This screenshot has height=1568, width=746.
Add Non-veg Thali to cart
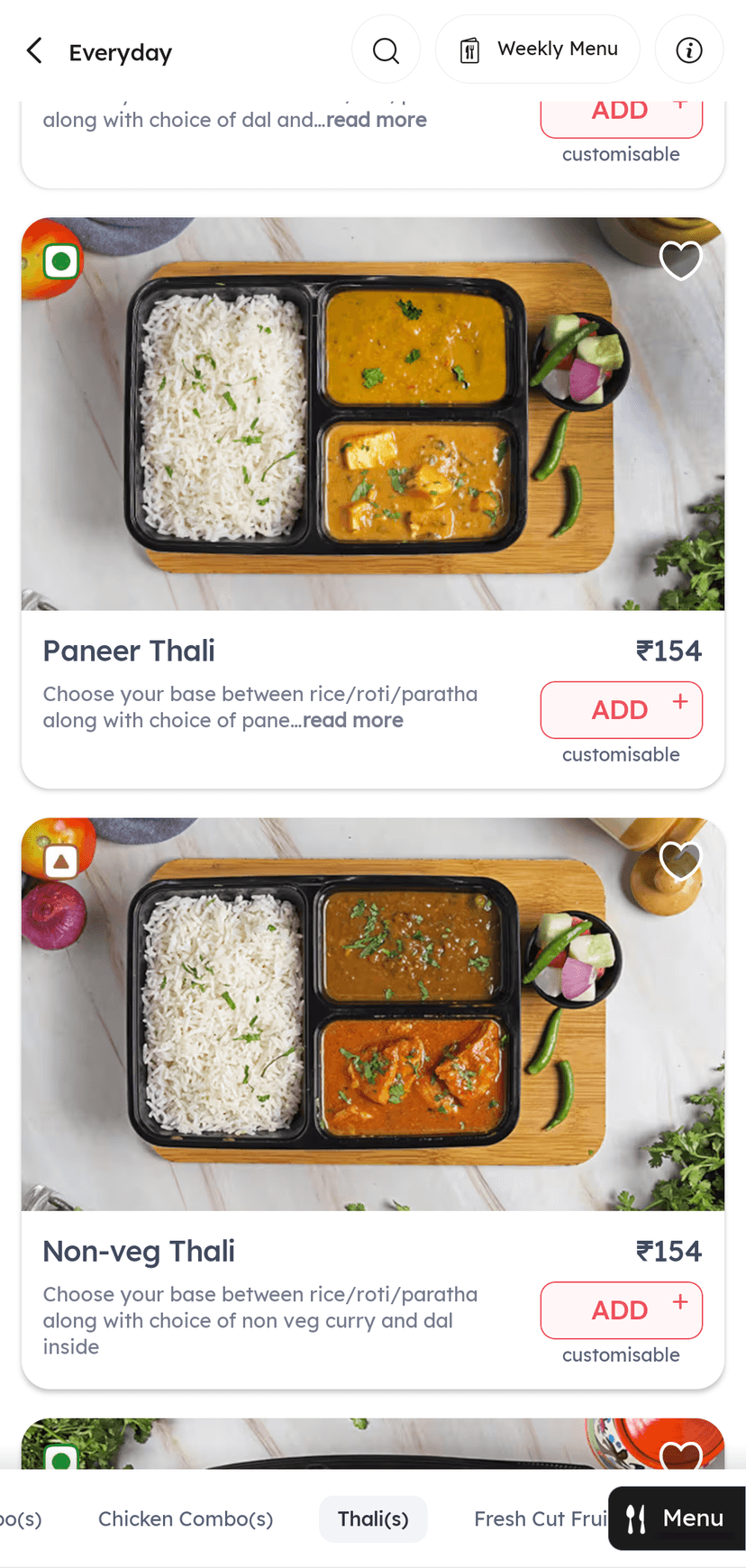[x=622, y=1310]
